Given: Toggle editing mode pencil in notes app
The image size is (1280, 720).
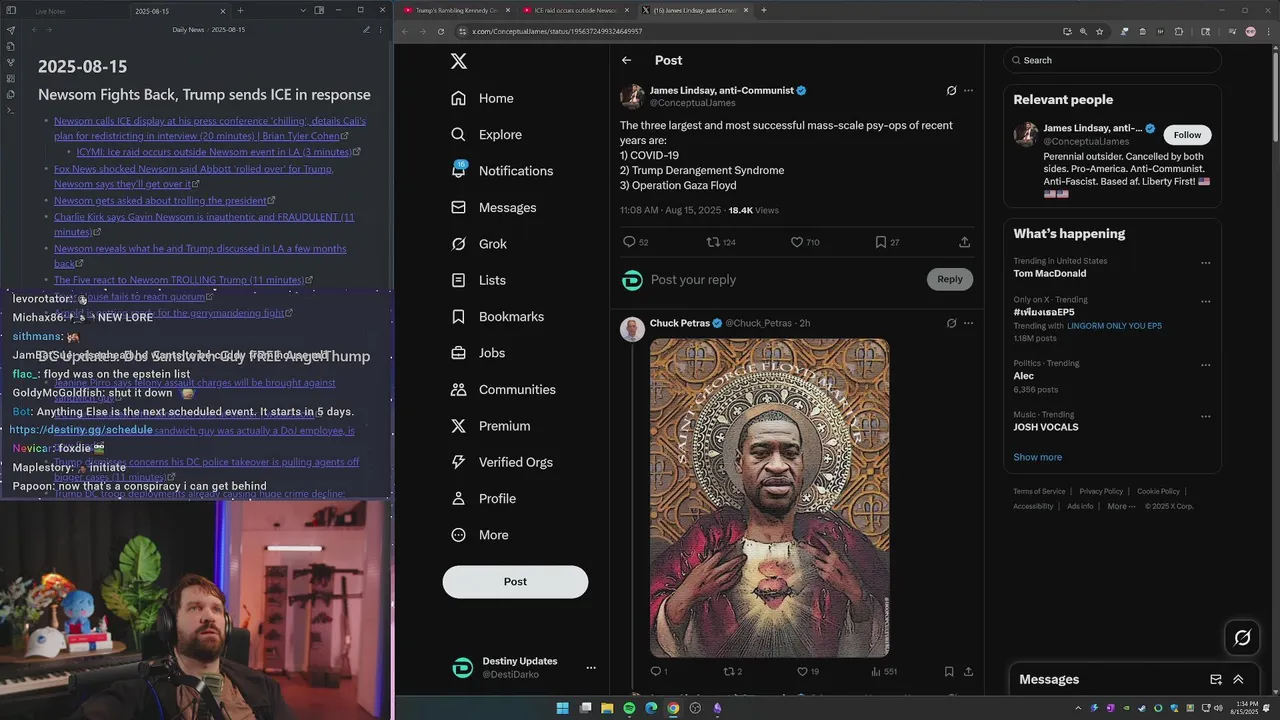Looking at the screenshot, I should tap(366, 30).
